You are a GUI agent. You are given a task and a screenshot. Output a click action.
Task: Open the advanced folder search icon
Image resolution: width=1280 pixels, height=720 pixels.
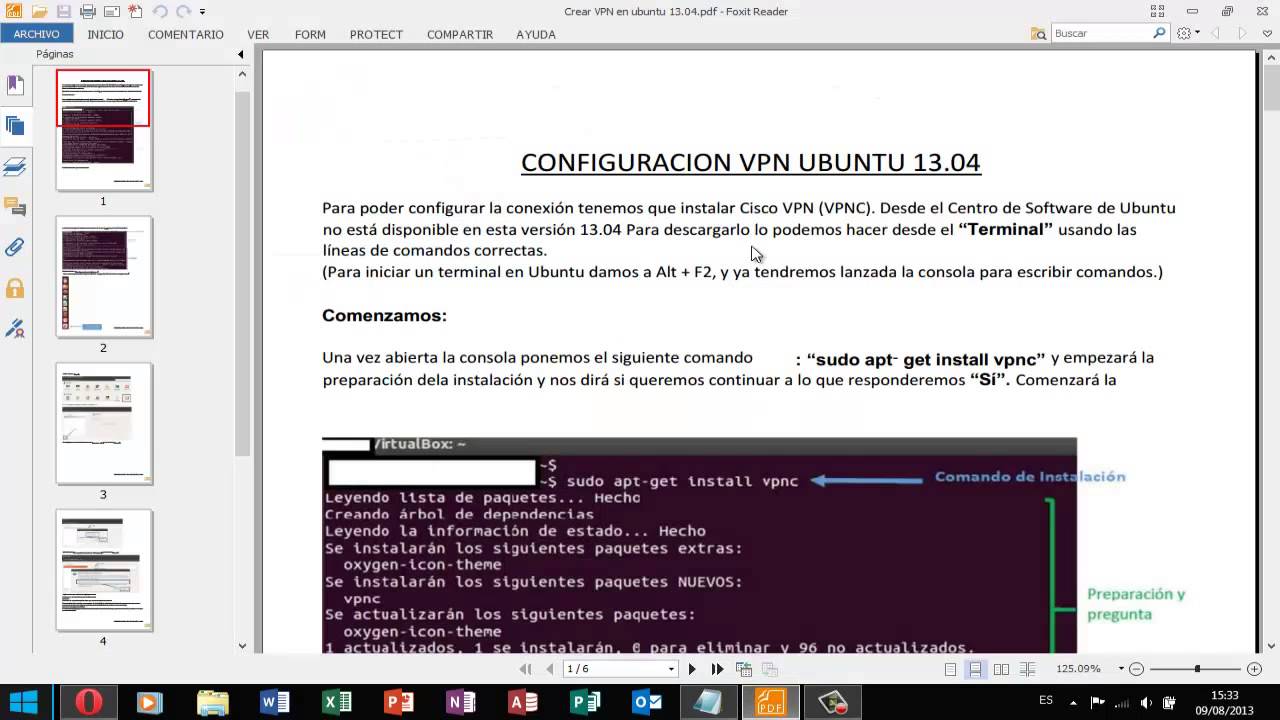pyautogui.click(x=1039, y=33)
